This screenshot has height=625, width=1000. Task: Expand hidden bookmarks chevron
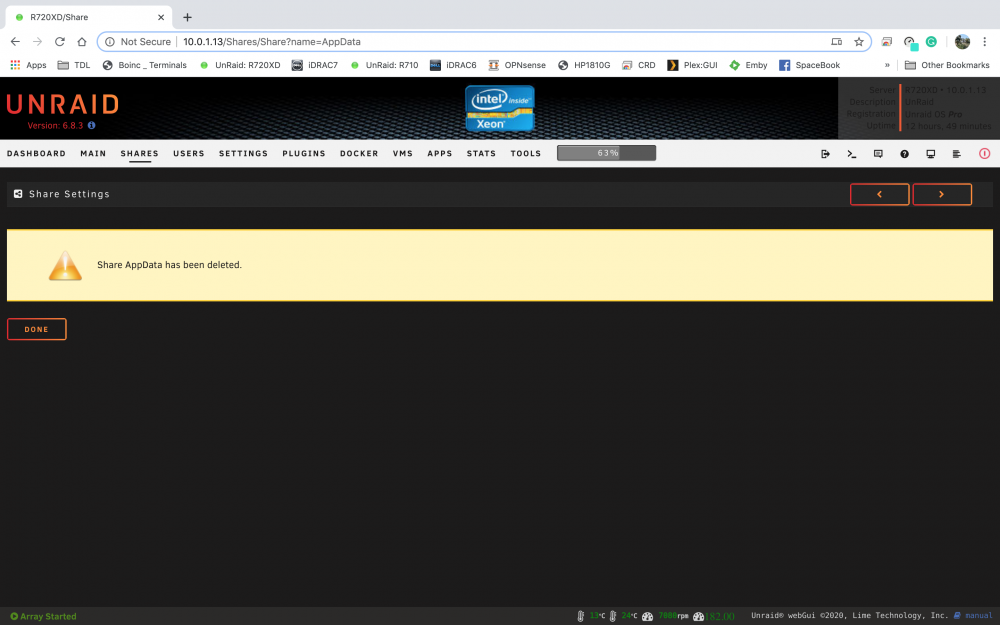(x=886, y=65)
